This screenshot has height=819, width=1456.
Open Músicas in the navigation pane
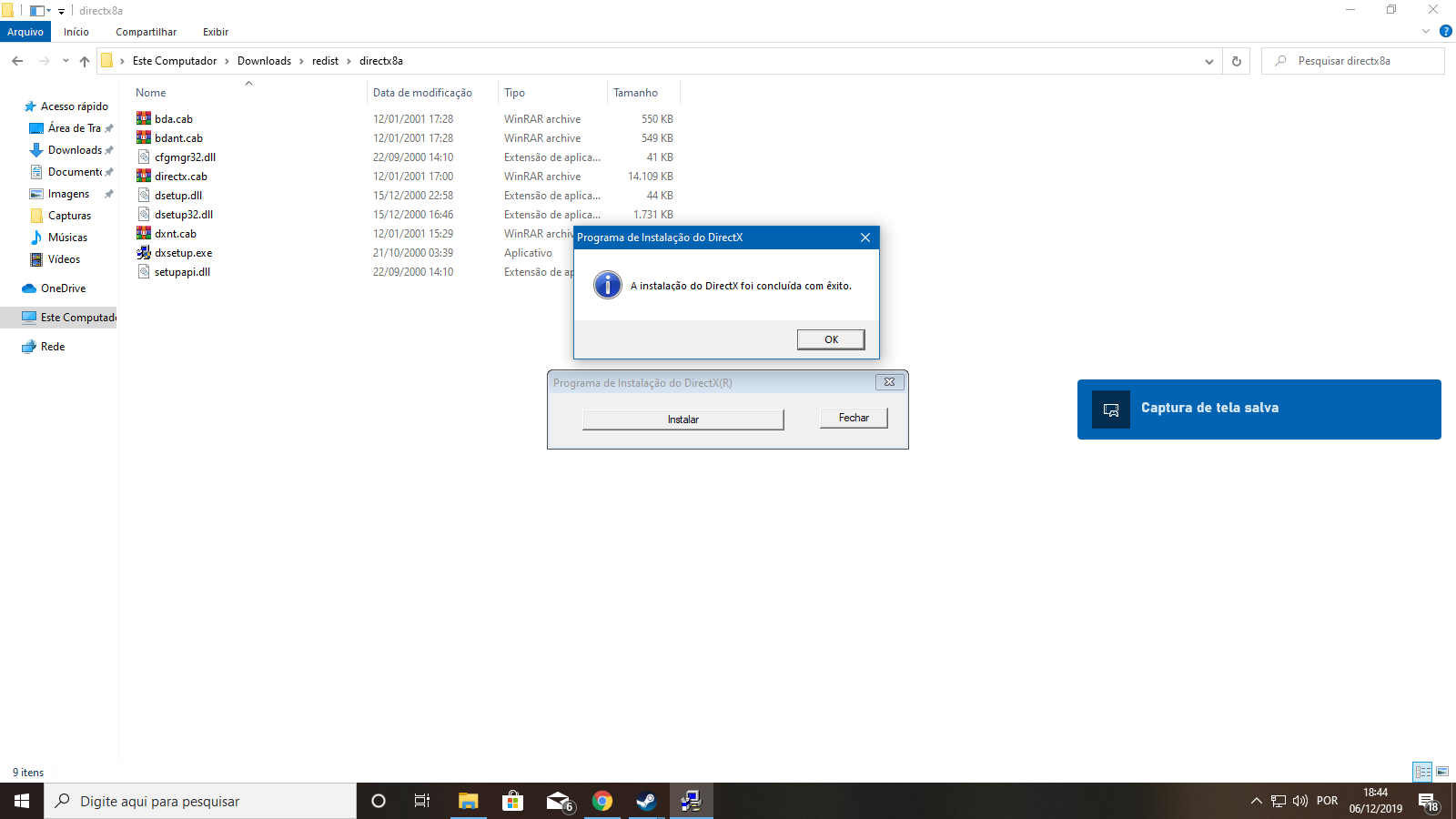pyautogui.click(x=67, y=238)
